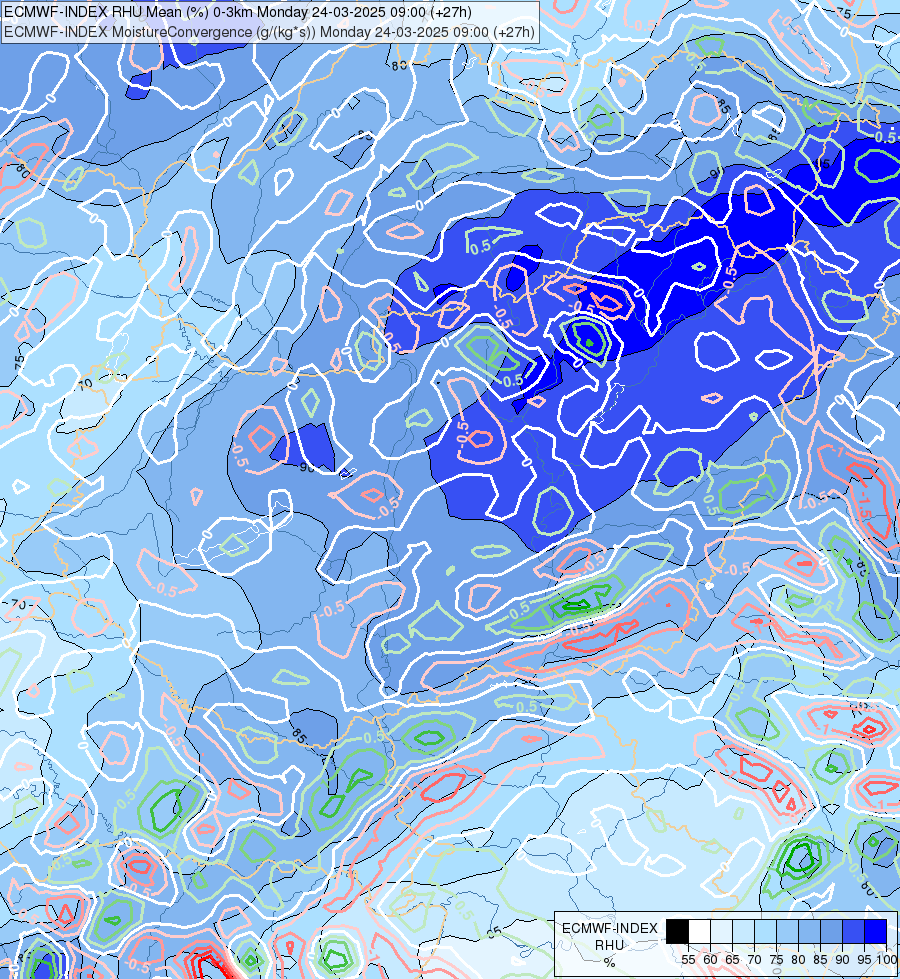
Task: Click the 80–85 humidity legend swatch
Action: pos(809,931)
